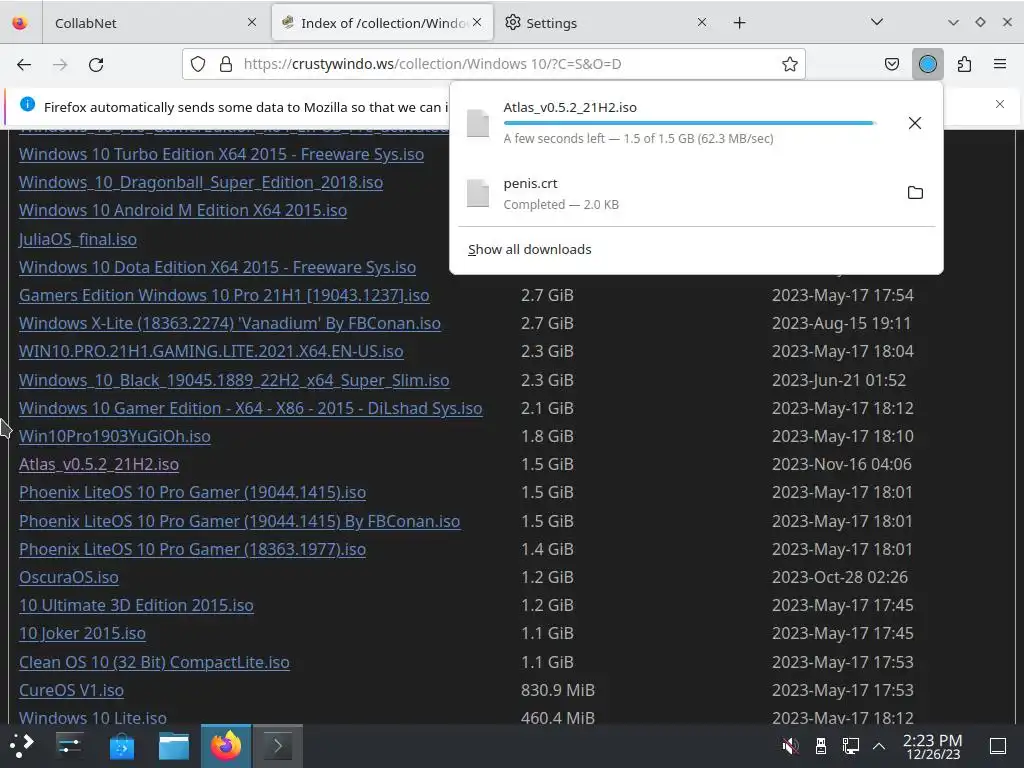Bookmark this page with the star
This screenshot has height=768, width=1024.
pos(790,64)
